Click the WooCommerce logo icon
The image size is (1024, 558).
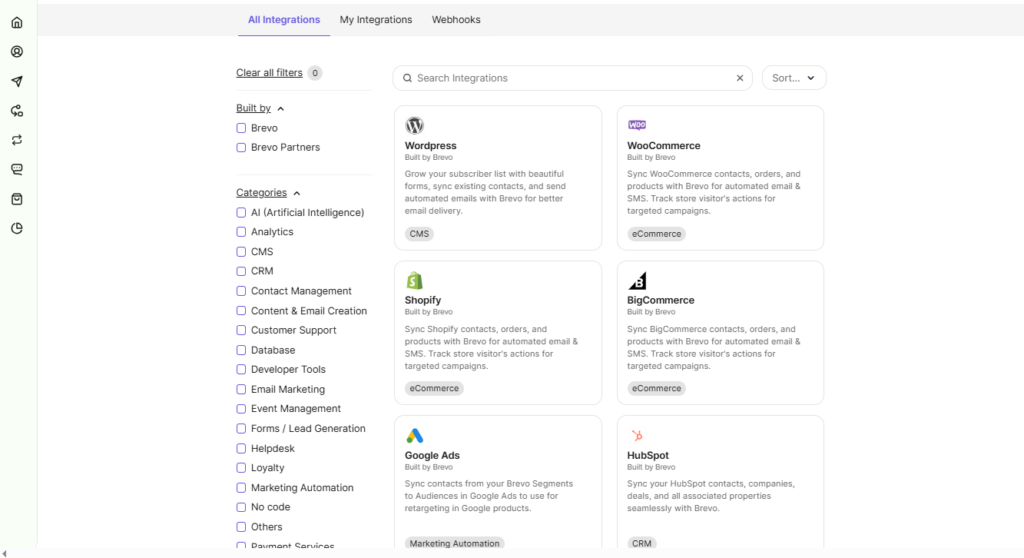(x=637, y=125)
